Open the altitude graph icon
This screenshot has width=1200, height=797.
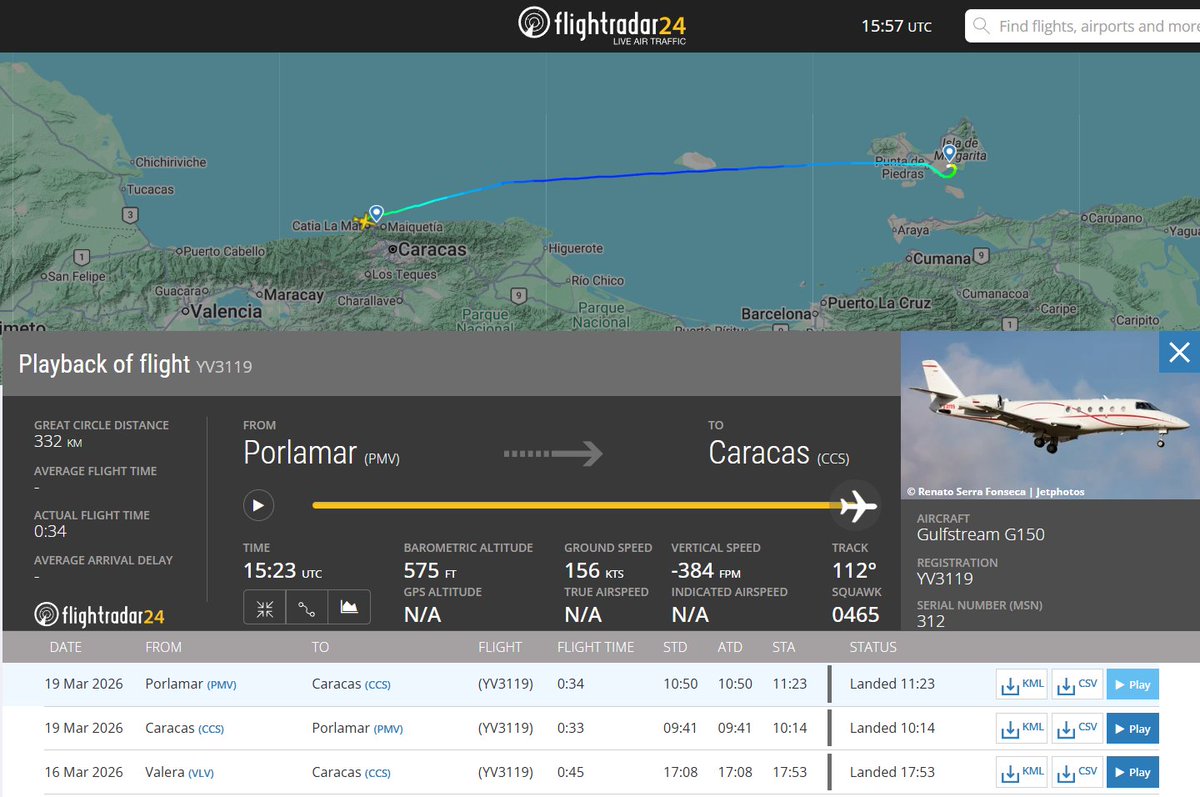coord(349,607)
